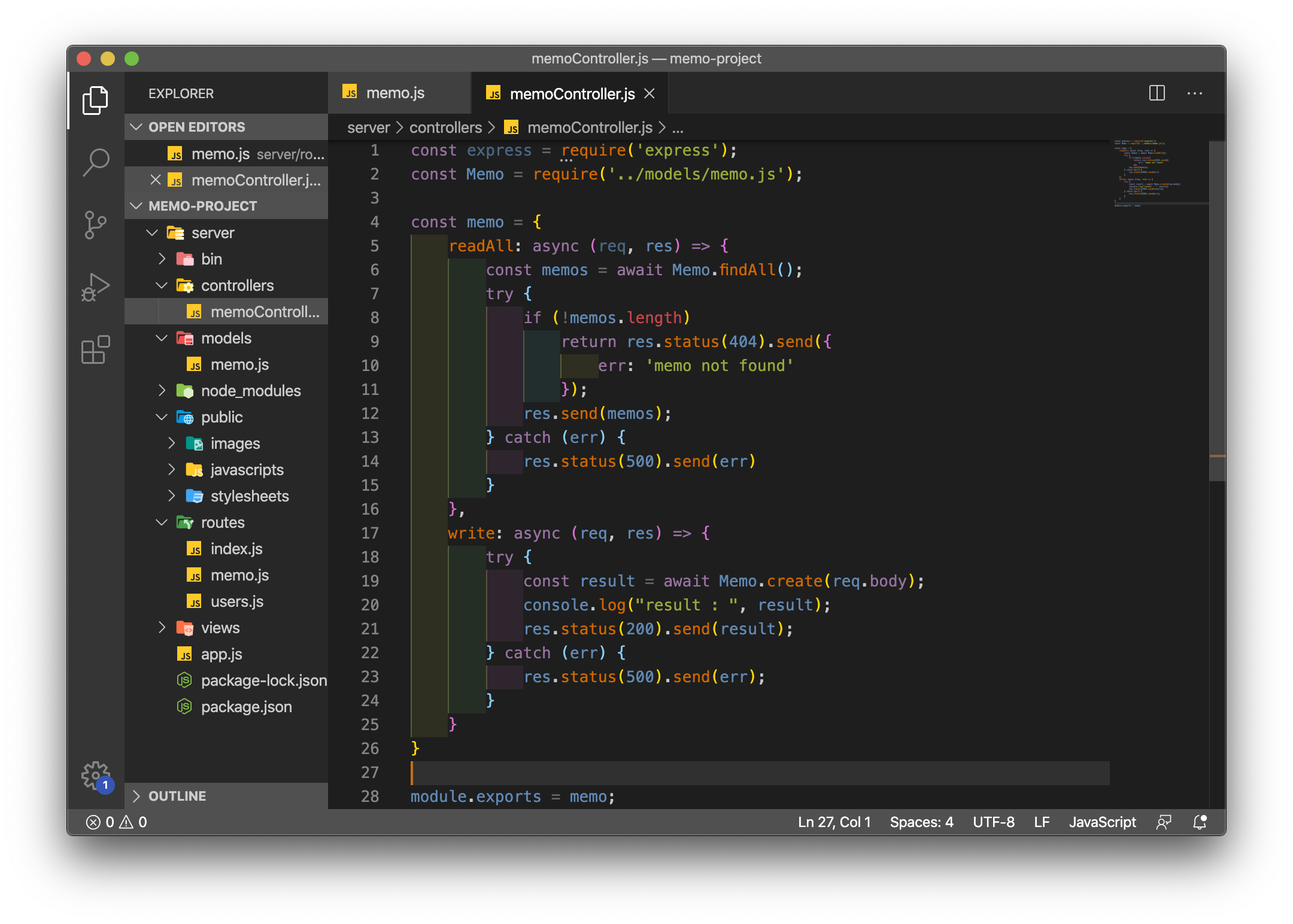1293x924 pixels.
Task: Open the More Actions ellipsis menu
Action: [1194, 93]
